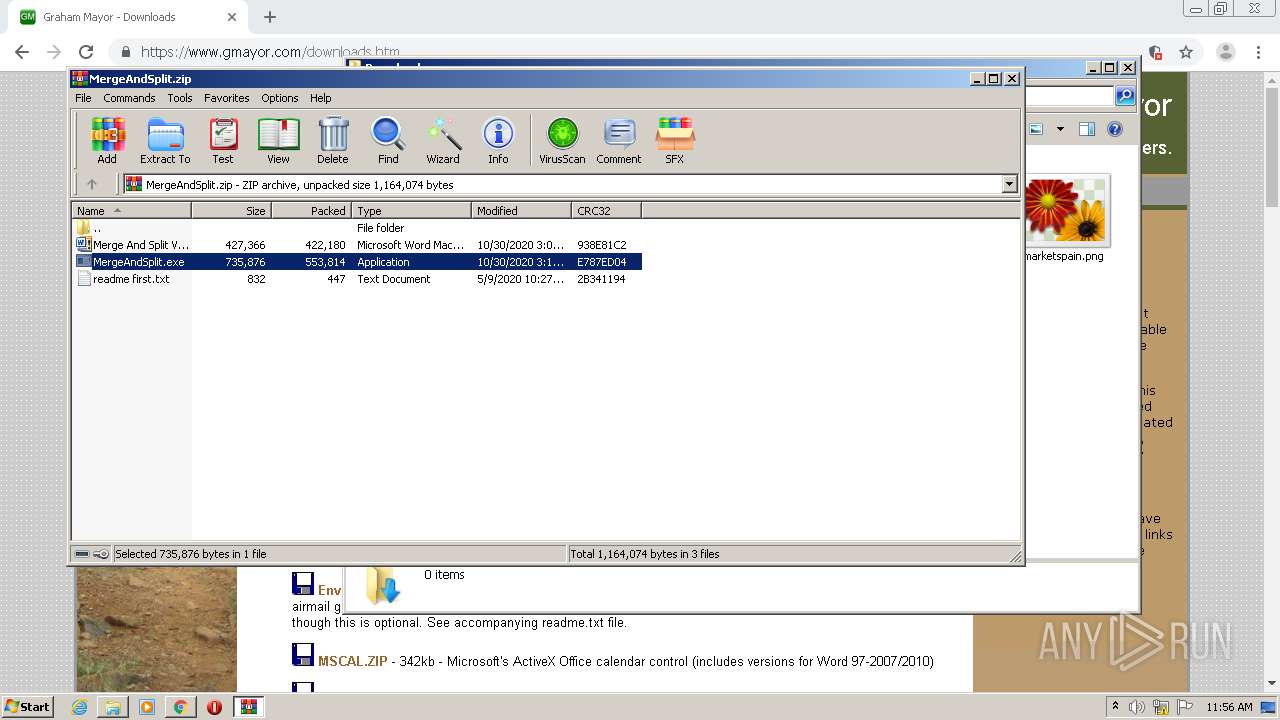The image size is (1280, 720).
Task: Sort by the Type column header
Action: [411, 211]
